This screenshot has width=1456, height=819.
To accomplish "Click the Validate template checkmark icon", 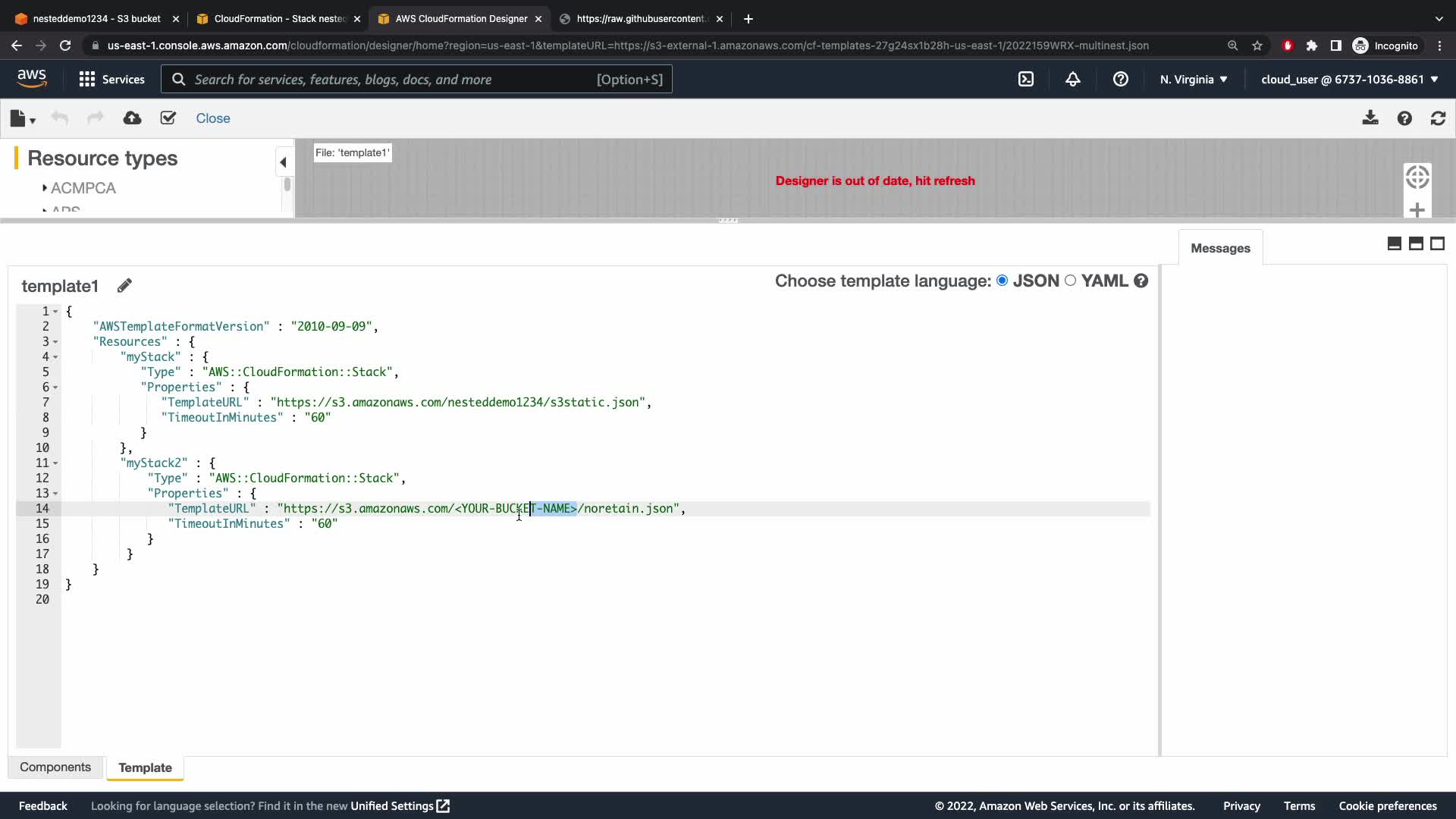I will (x=168, y=118).
